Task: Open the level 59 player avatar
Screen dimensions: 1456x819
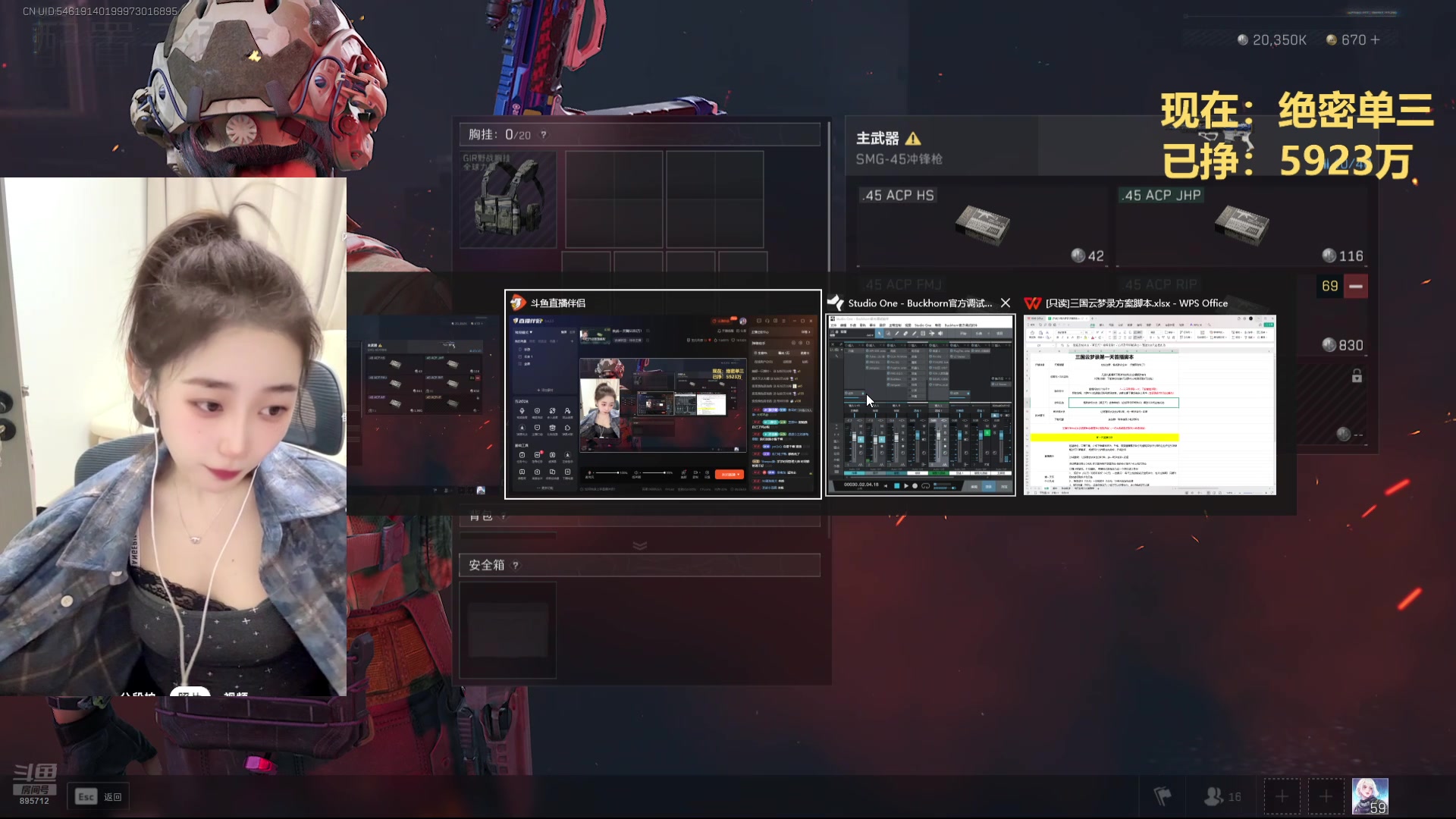Action: [1370, 796]
